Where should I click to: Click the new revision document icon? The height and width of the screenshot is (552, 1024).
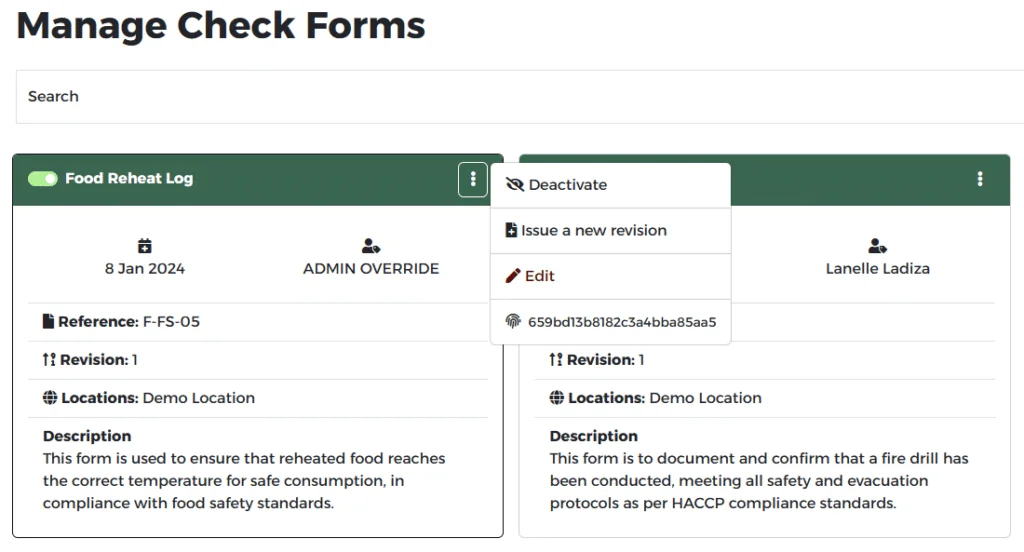512,231
